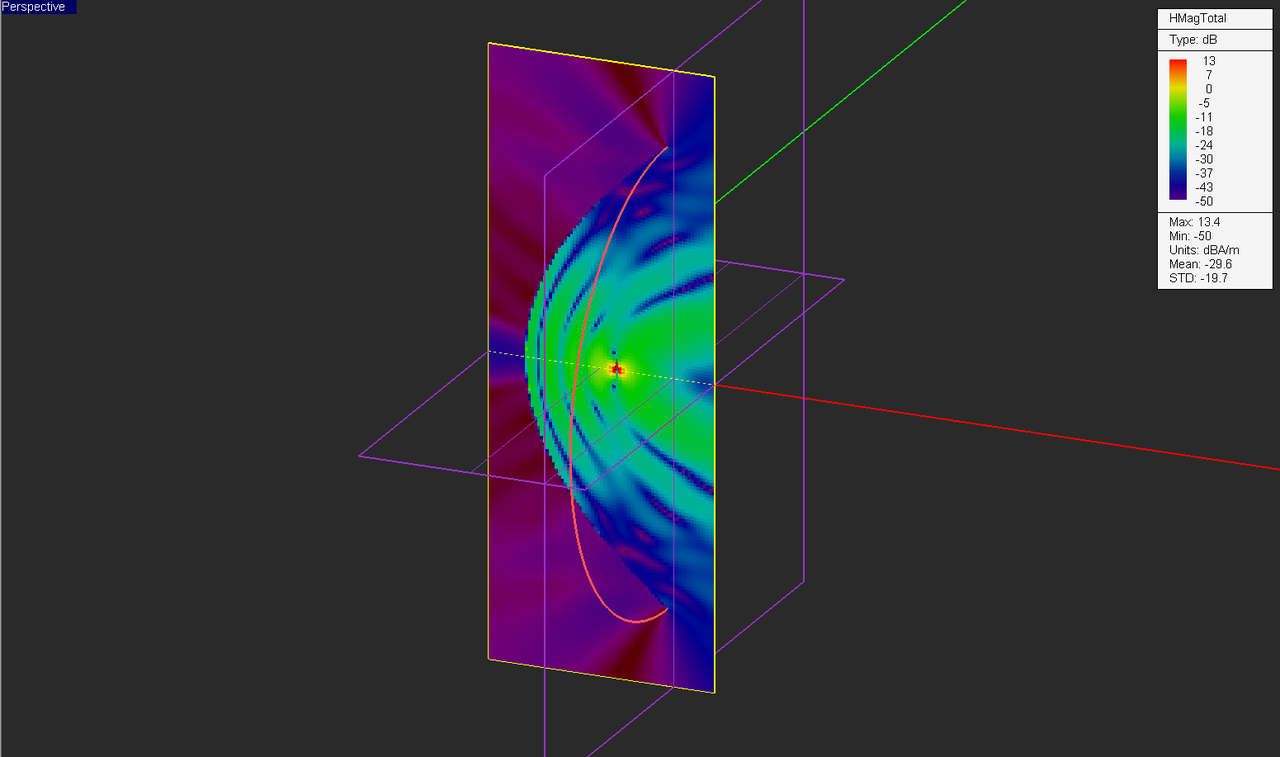Click the Max: 13.4 statistic entry
1280x757 pixels.
(x=1194, y=222)
